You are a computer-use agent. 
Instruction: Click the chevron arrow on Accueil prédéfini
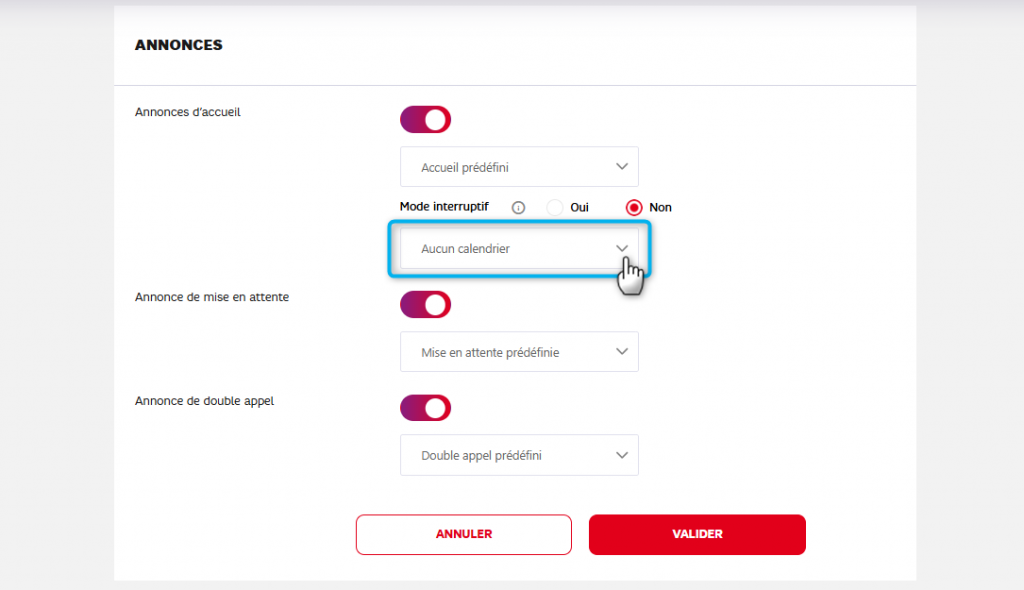pos(622,167)
